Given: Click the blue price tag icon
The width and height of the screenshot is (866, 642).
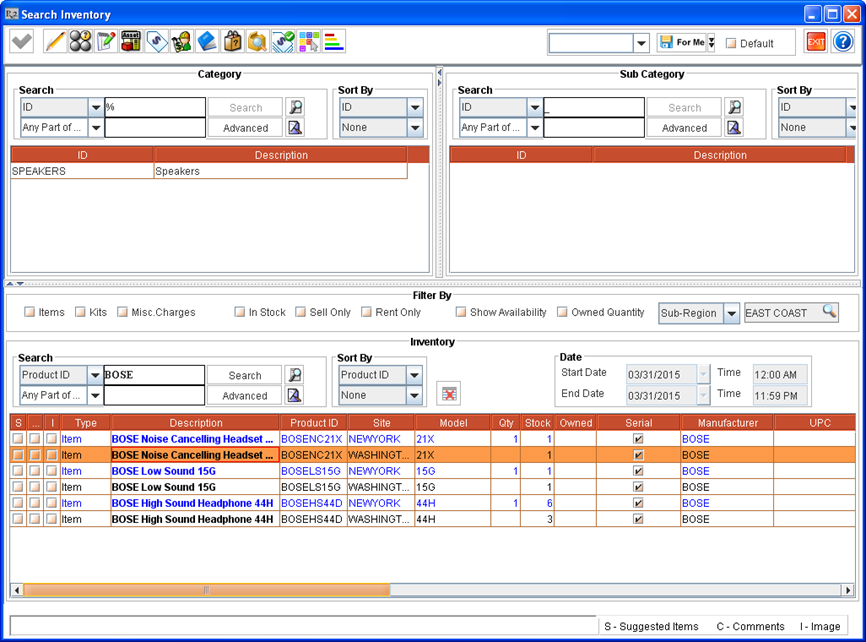Looking at the screenshot, I should click(156, 42).
